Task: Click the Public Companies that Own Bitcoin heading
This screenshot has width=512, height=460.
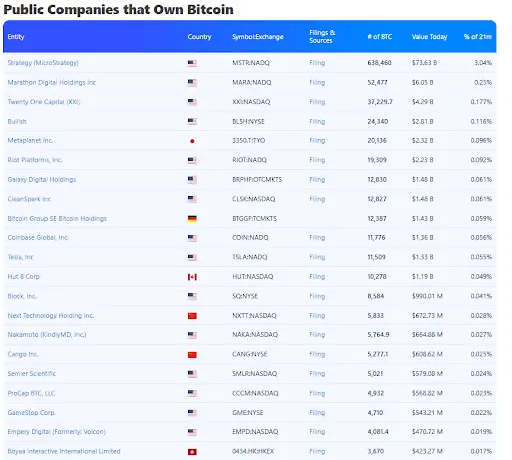Action: 118,9
